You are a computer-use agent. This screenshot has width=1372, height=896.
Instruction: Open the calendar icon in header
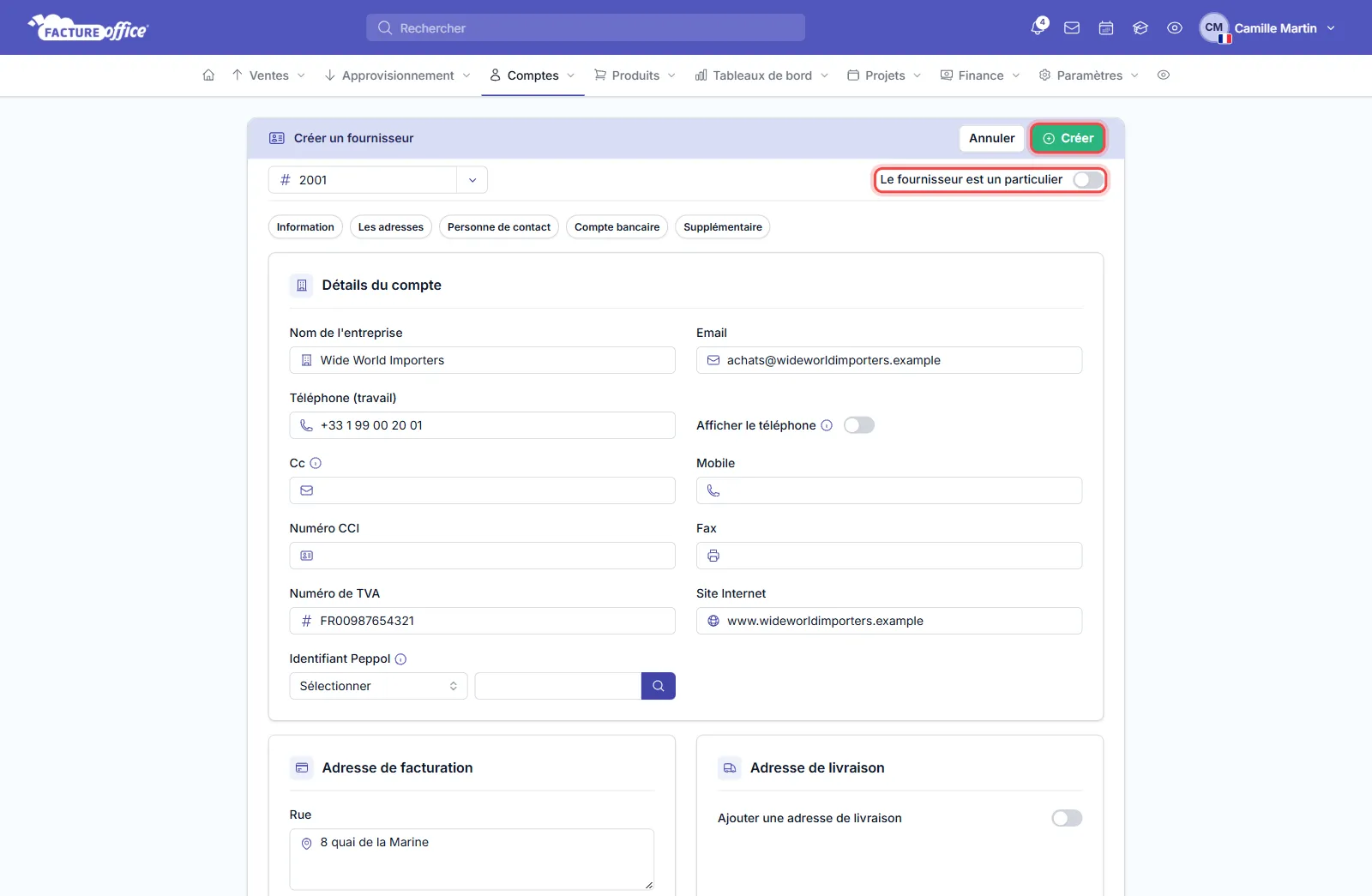click(x=1106, y=28)
